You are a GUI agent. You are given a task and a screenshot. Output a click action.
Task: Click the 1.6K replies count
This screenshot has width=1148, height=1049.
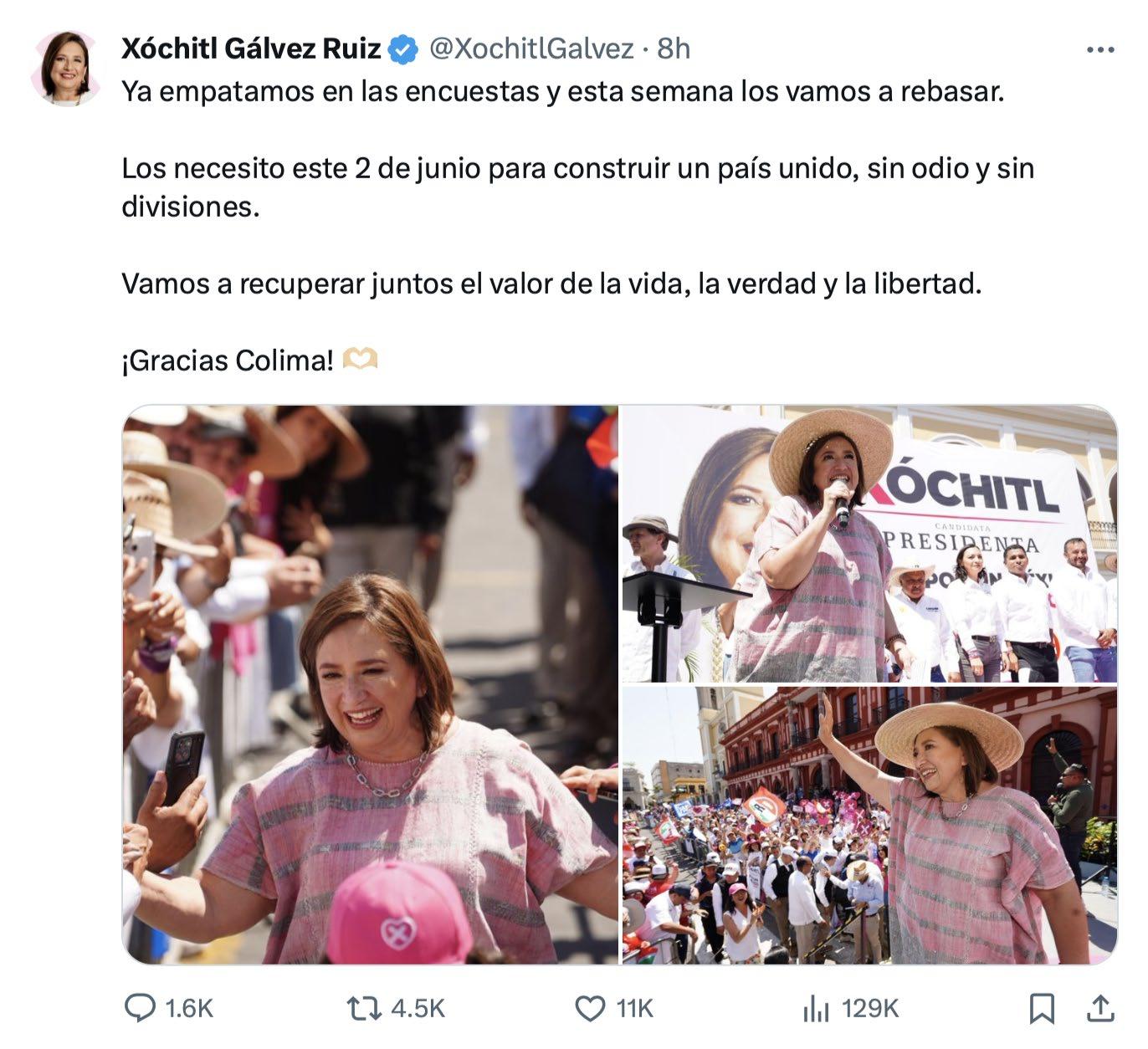pos(189,1009)
